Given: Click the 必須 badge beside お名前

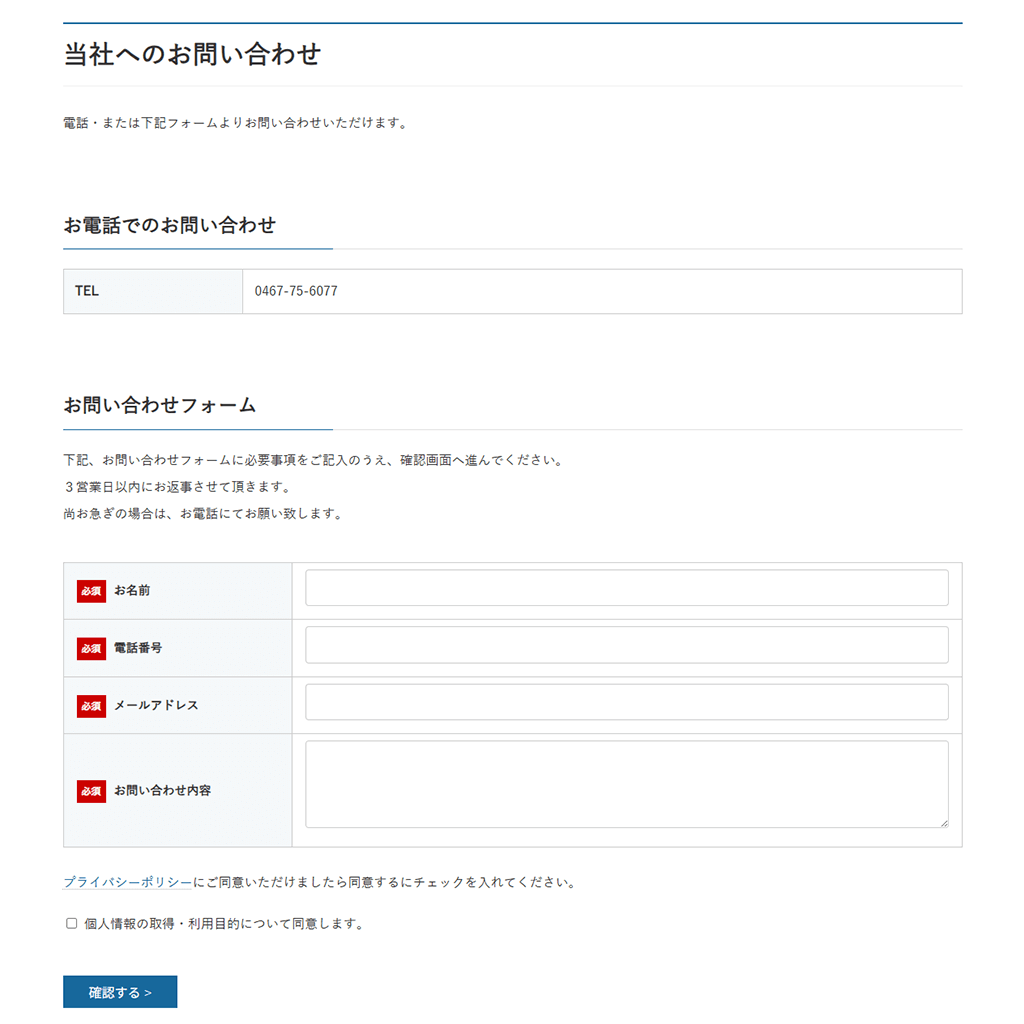Looking at the screenshot, I should [x=91, y=591].
